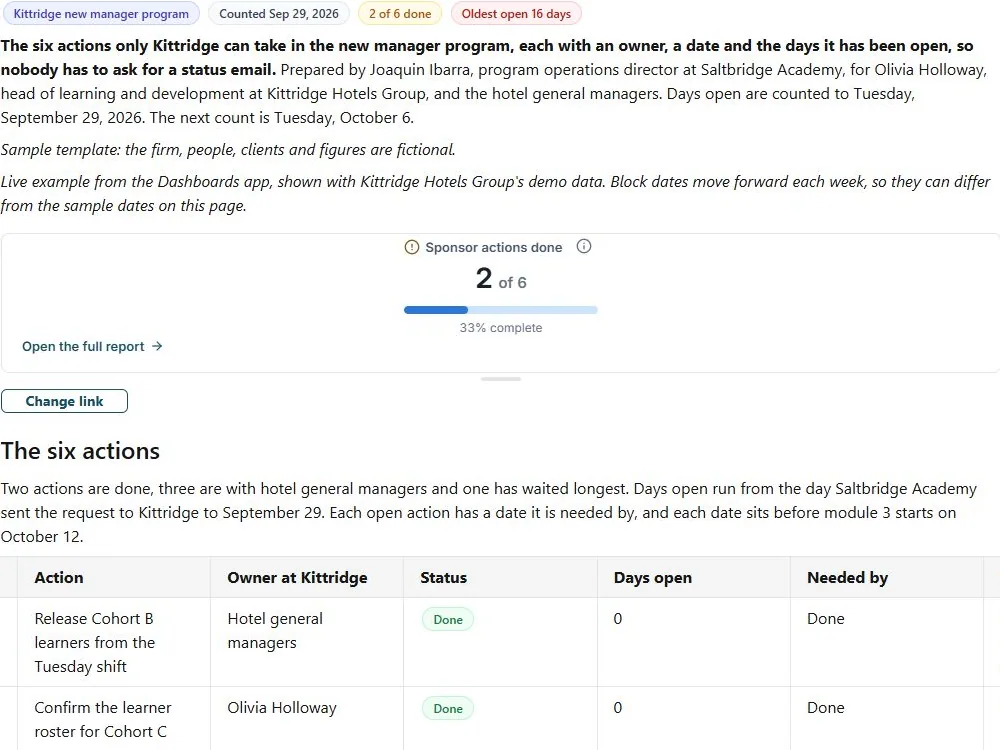Click the Kittridge new manager program pill
This screenshot has height=750, width=1000.
pos(101,13)
